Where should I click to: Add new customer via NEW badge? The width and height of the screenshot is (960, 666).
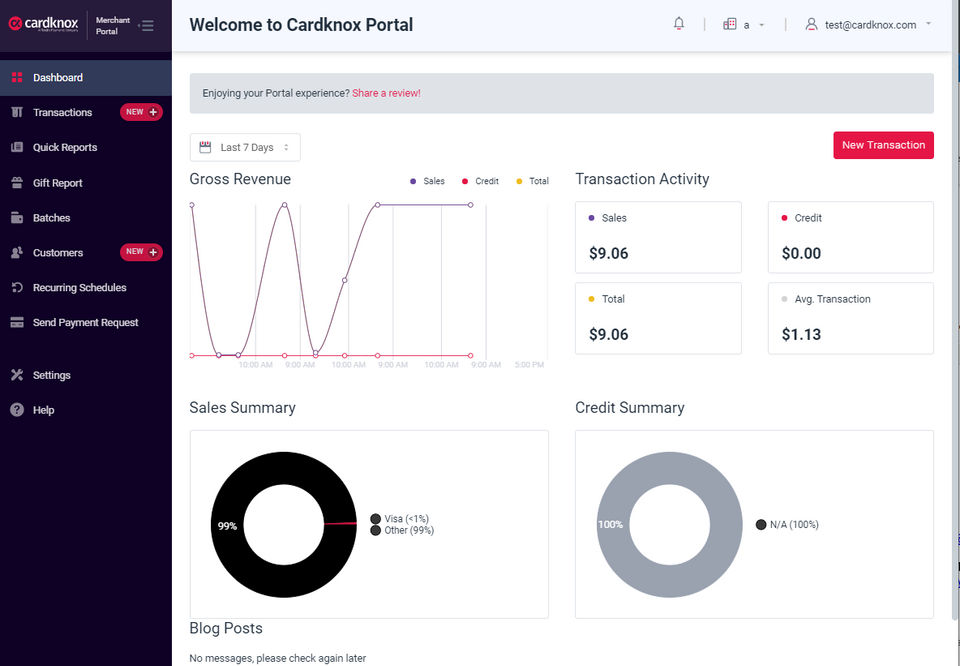tap(141, 252)
